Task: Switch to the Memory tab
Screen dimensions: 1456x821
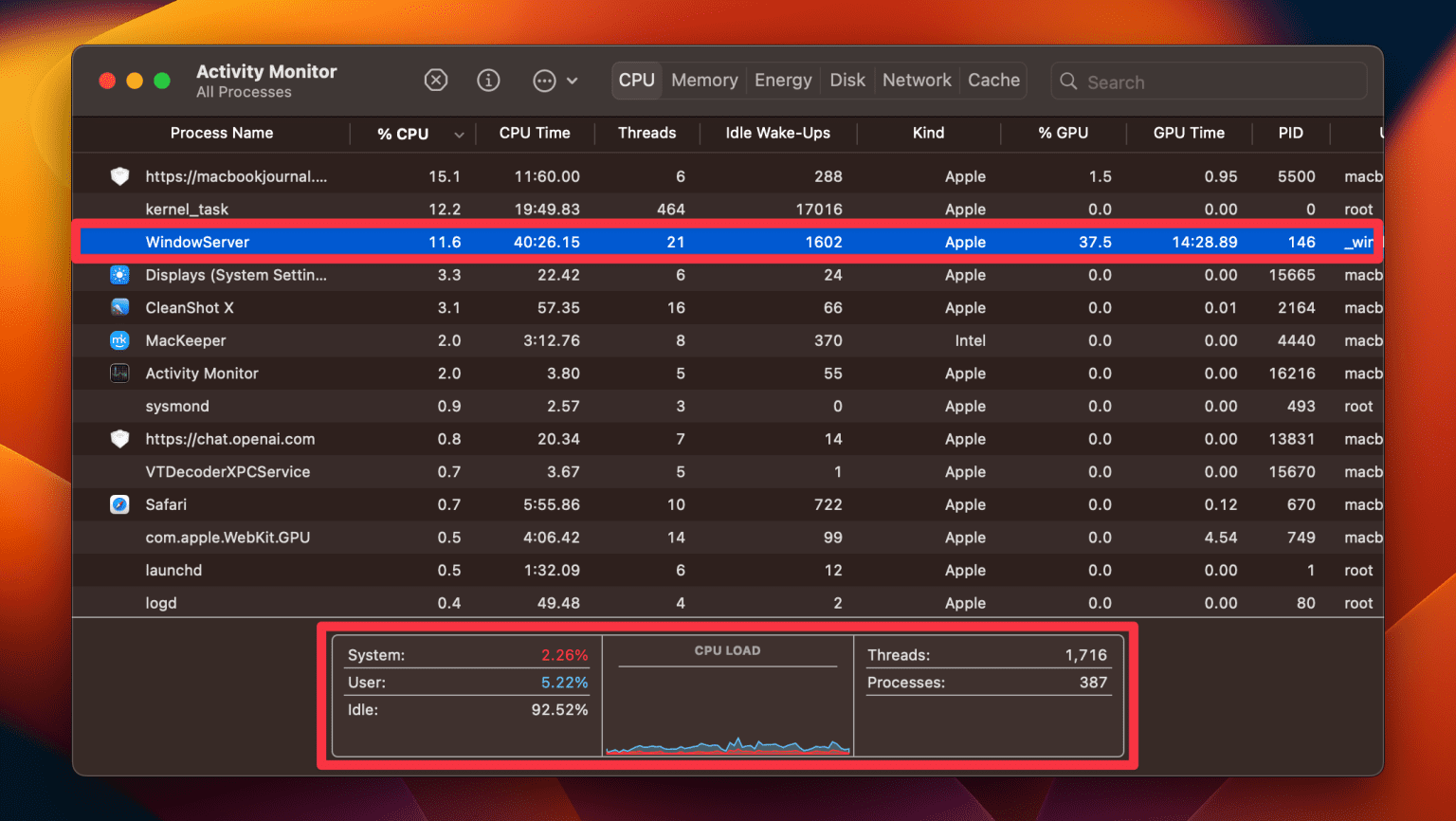Action: coord(703,80)
